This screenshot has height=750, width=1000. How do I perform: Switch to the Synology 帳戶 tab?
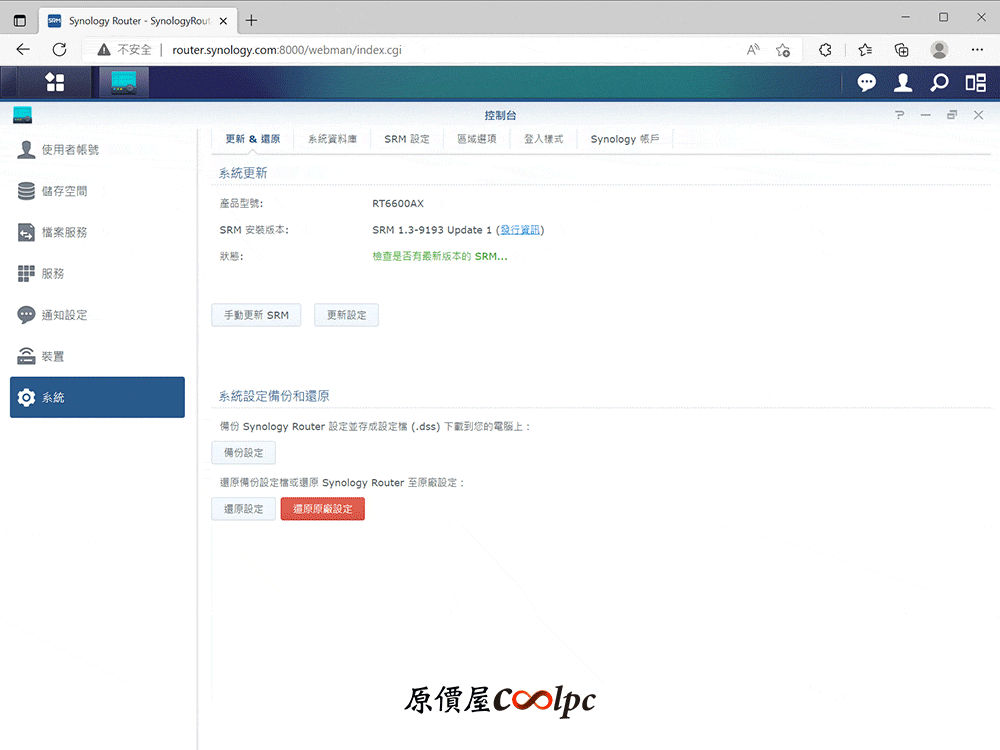point(625,139)
